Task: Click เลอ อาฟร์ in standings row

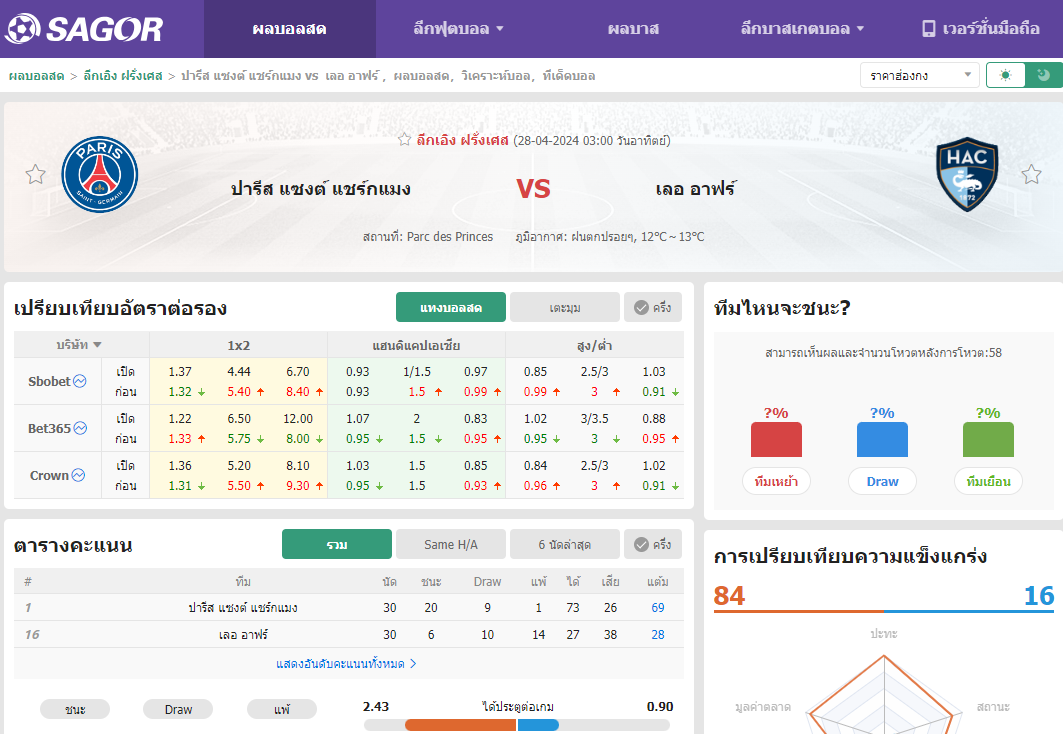Action: coord(243,634)
